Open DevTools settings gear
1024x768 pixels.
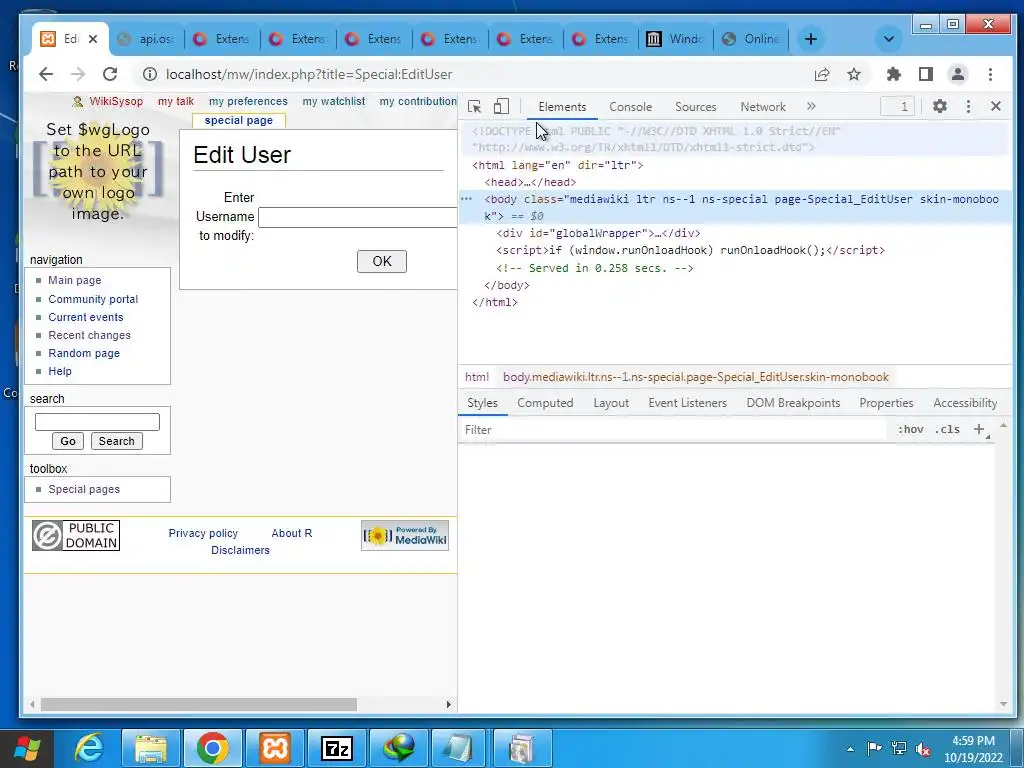coord(940,106)
